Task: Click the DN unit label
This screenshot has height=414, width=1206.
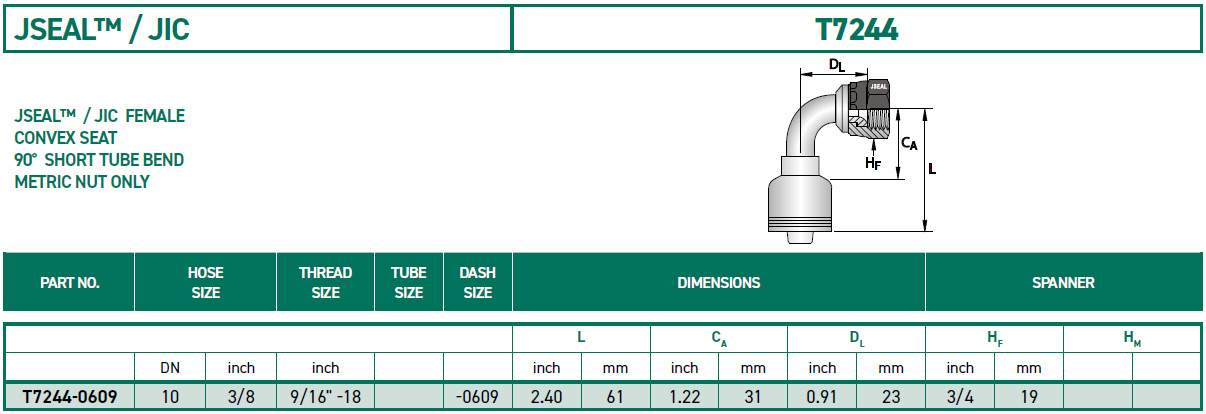Action: pos(170,368)
